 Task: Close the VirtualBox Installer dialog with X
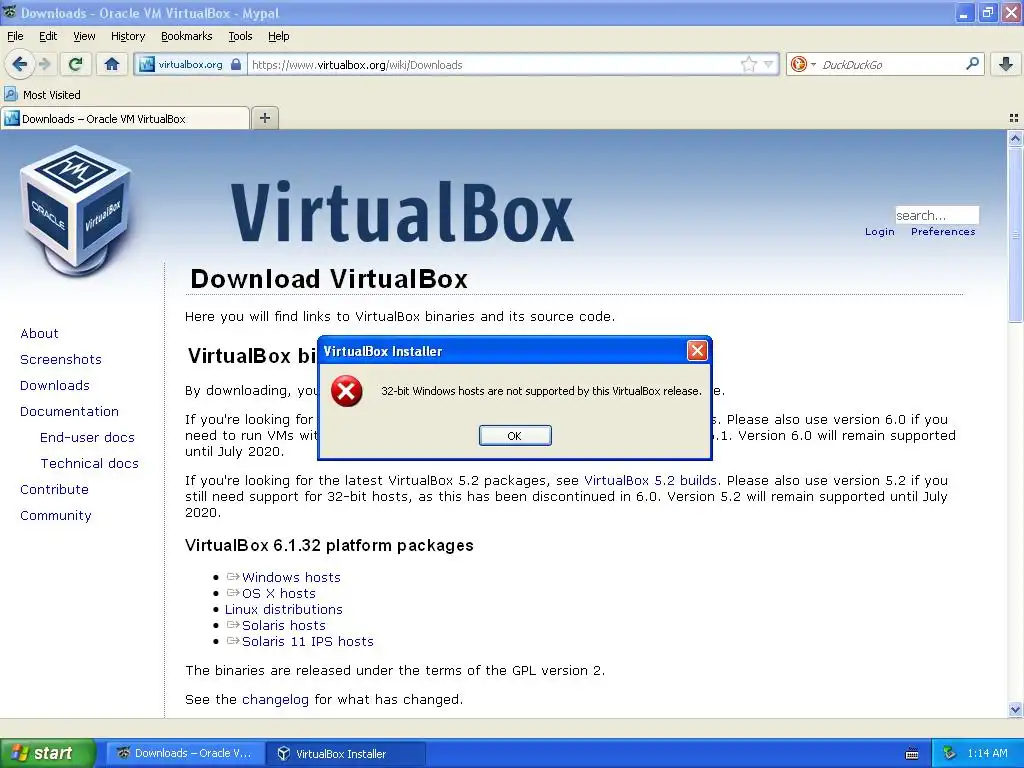tap(697, 351)
